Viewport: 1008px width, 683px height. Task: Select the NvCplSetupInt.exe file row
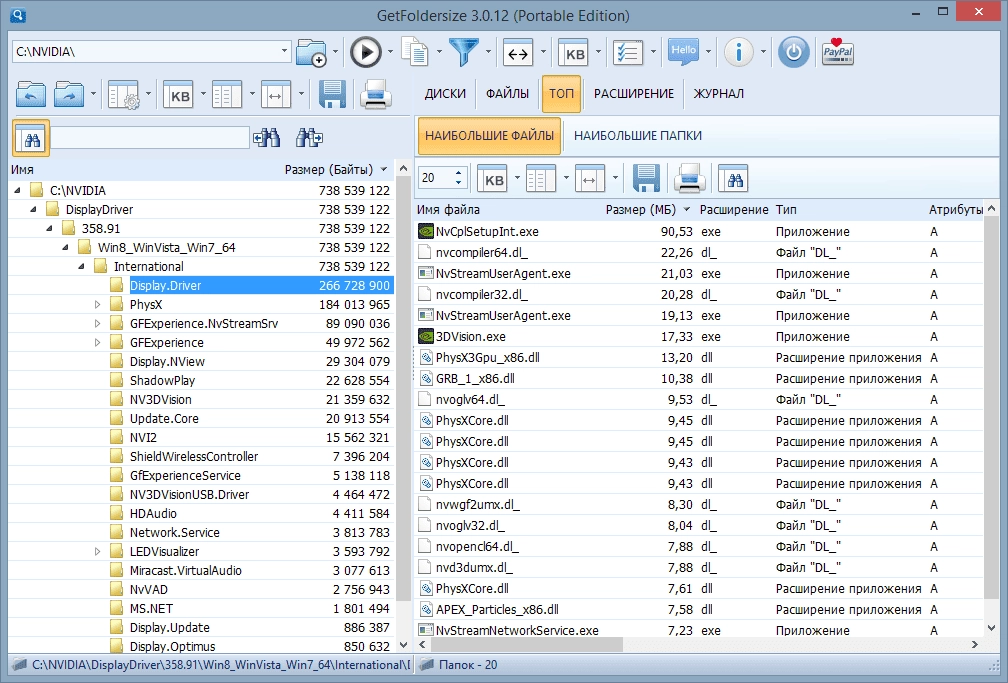699,232
